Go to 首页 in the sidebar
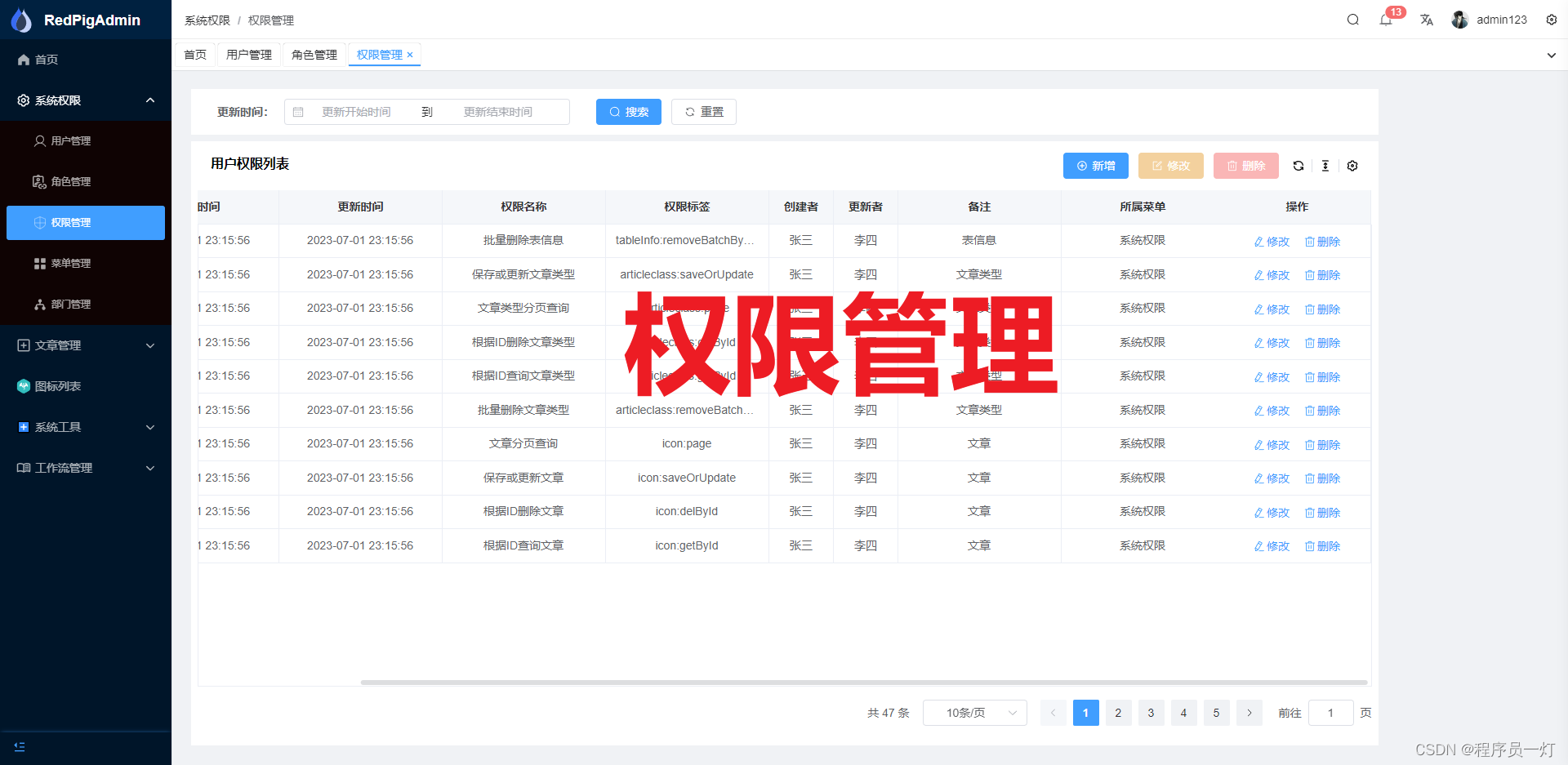 click(86, 60)
